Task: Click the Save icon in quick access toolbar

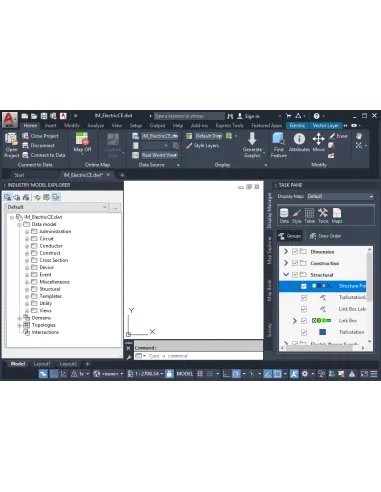Action: point(44,116)
